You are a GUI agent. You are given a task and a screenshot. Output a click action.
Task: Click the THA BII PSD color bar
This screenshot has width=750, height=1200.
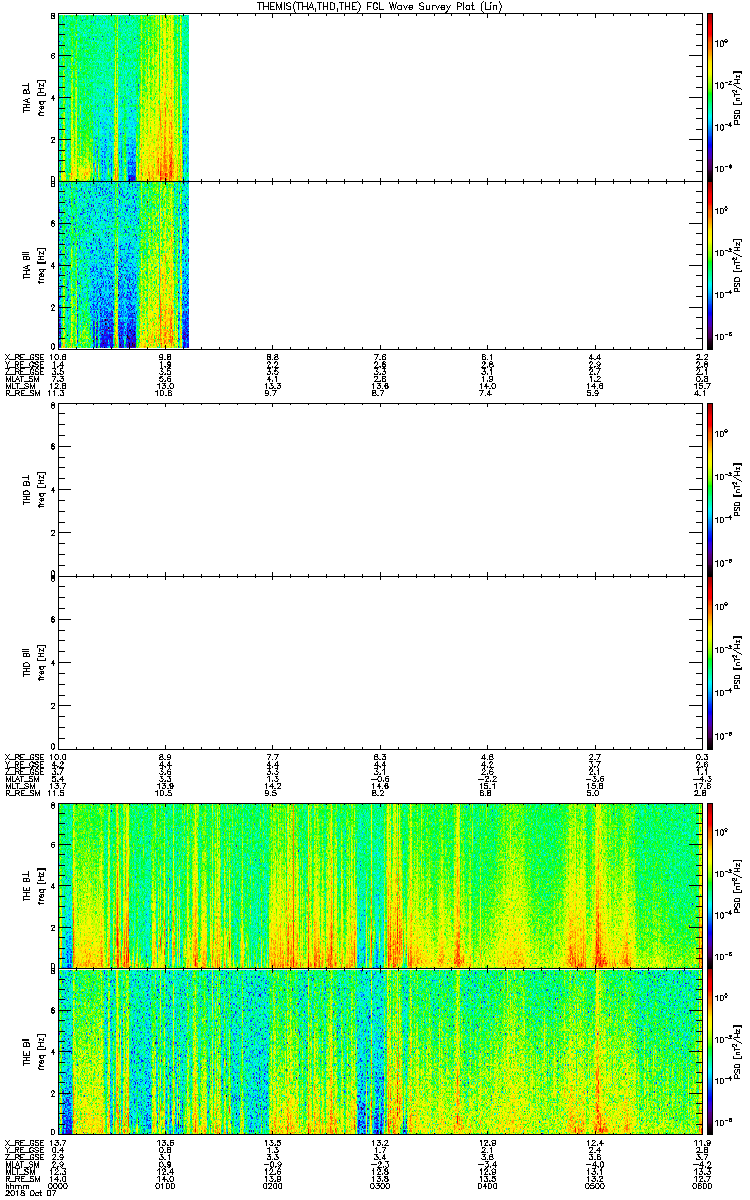pos(710,264)
